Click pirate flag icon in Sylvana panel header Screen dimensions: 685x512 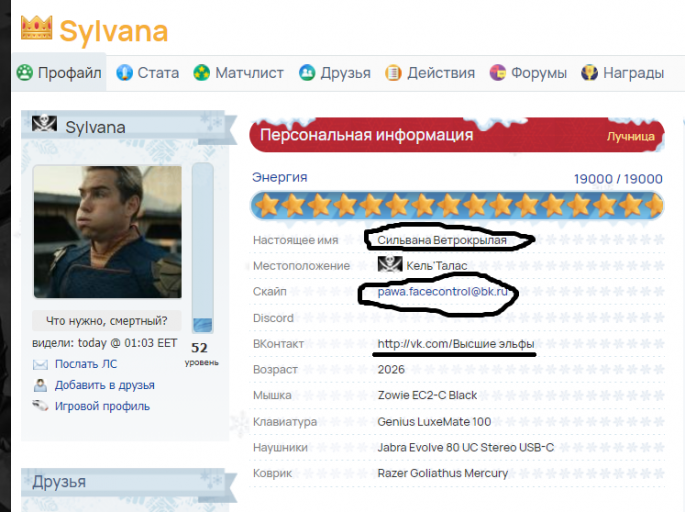(x=45, y=124)
